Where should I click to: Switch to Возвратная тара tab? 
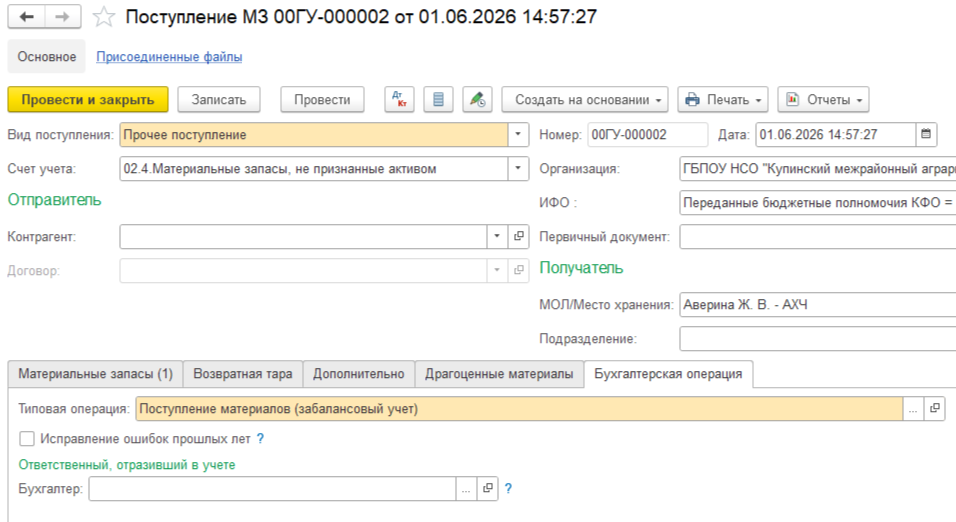(x=243, y=374)
